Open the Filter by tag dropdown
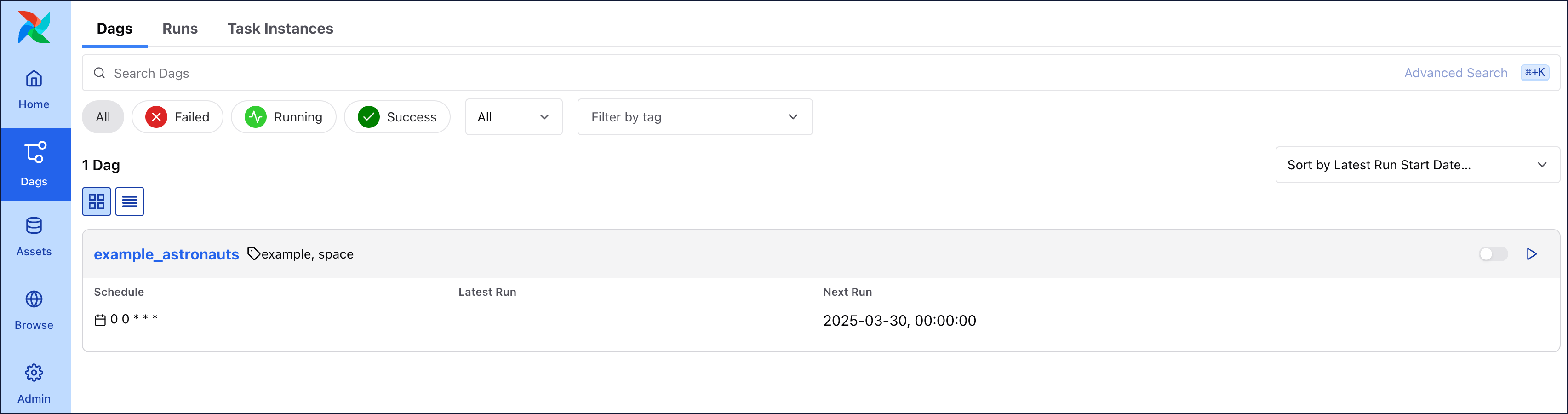 click(694, 116)
